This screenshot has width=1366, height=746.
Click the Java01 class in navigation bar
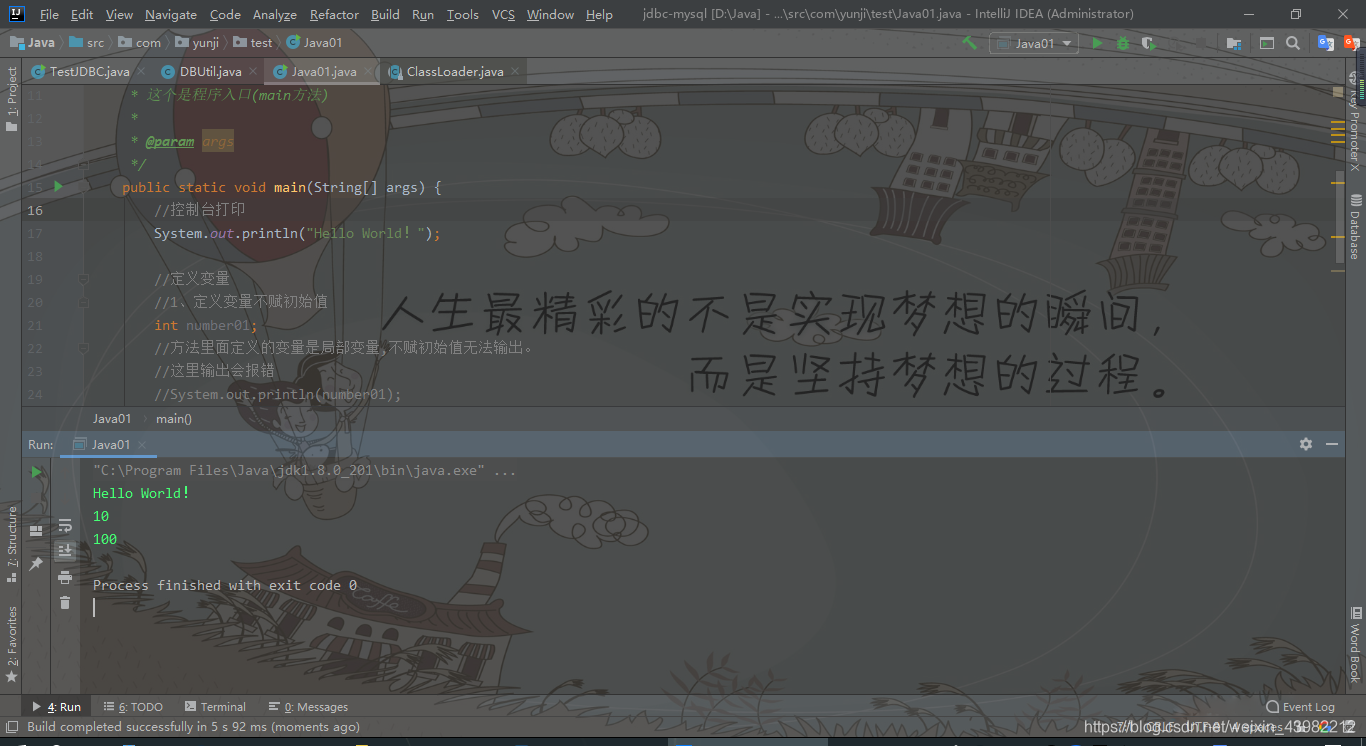pyautogui.click(x=314, y=43)
